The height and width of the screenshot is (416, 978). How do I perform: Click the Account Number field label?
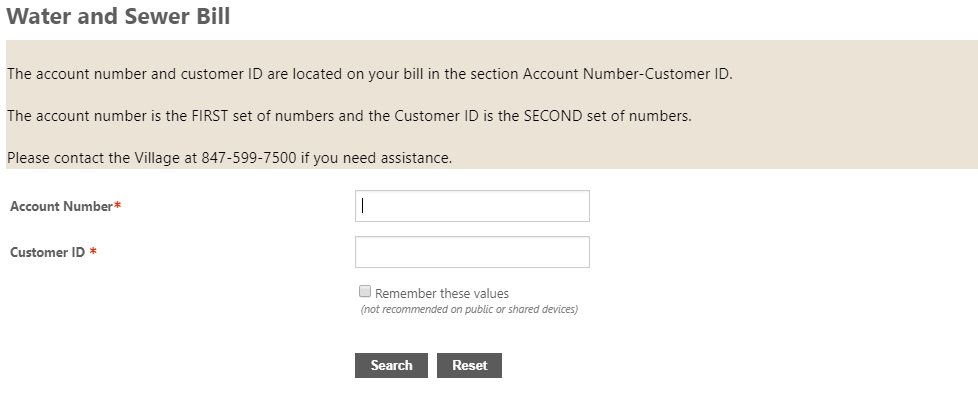coord(61,206)
